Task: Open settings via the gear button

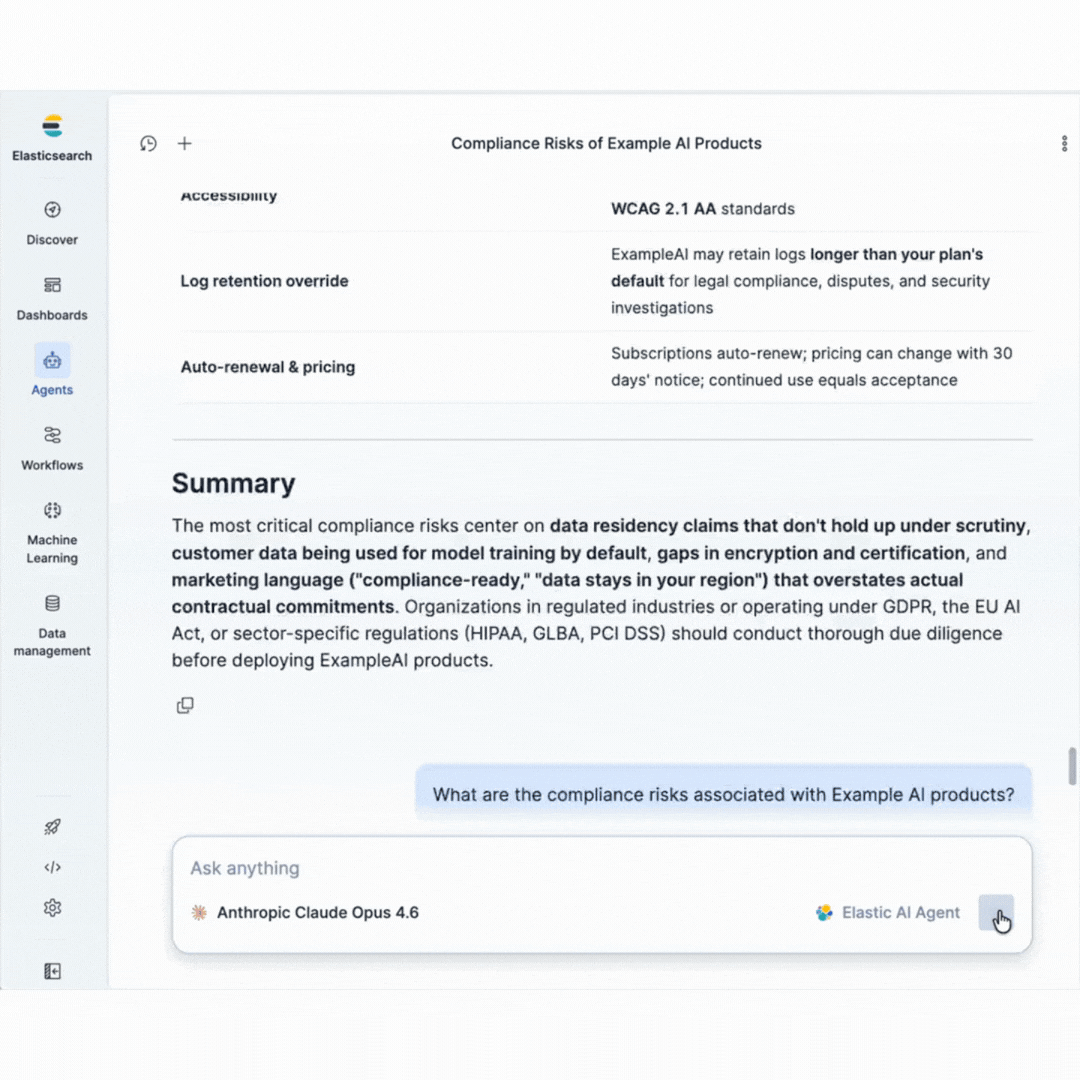Action: 52,907
